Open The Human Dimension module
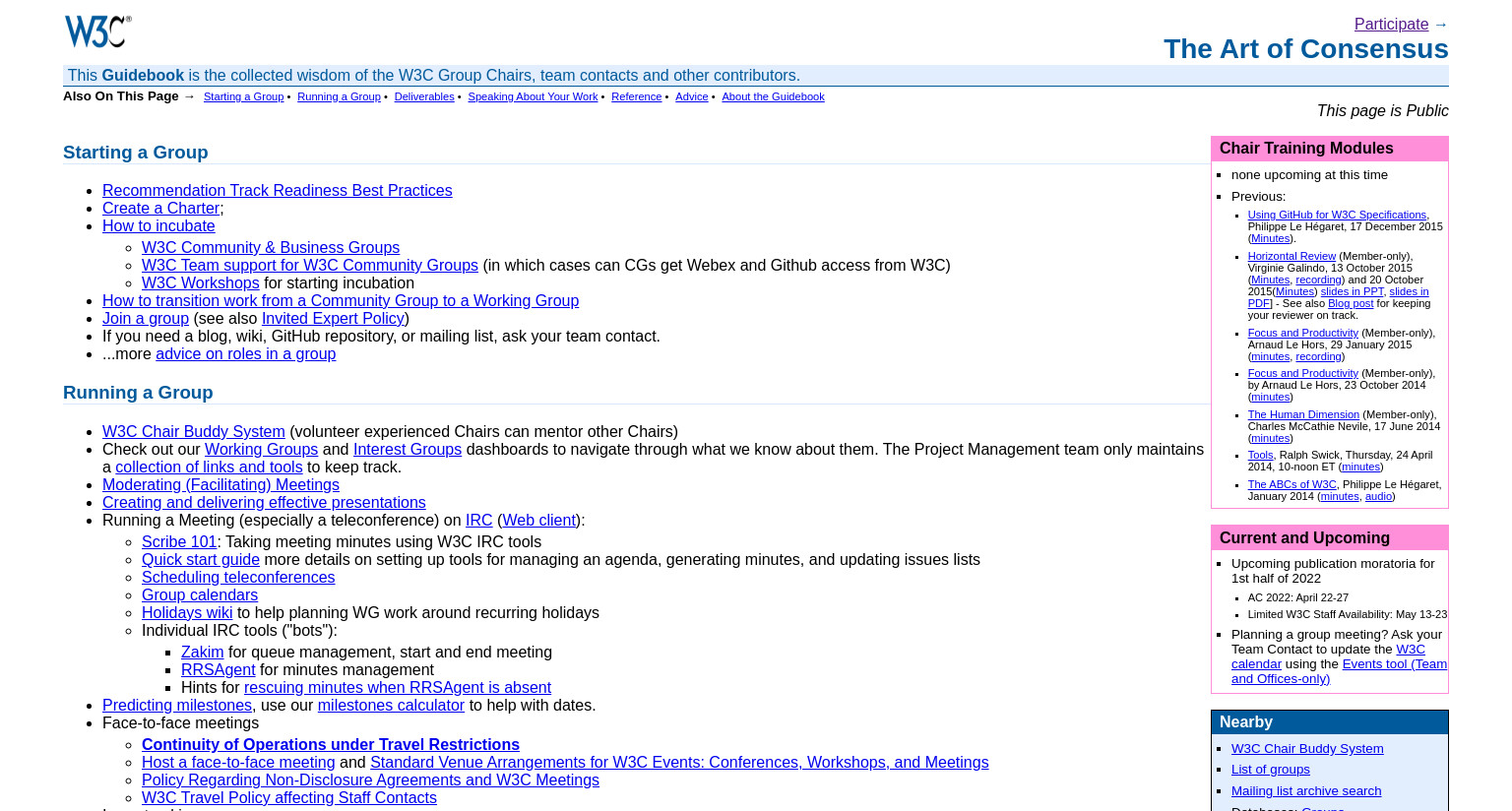This screenshot has height=811, width=1512. pos(1303,414)
